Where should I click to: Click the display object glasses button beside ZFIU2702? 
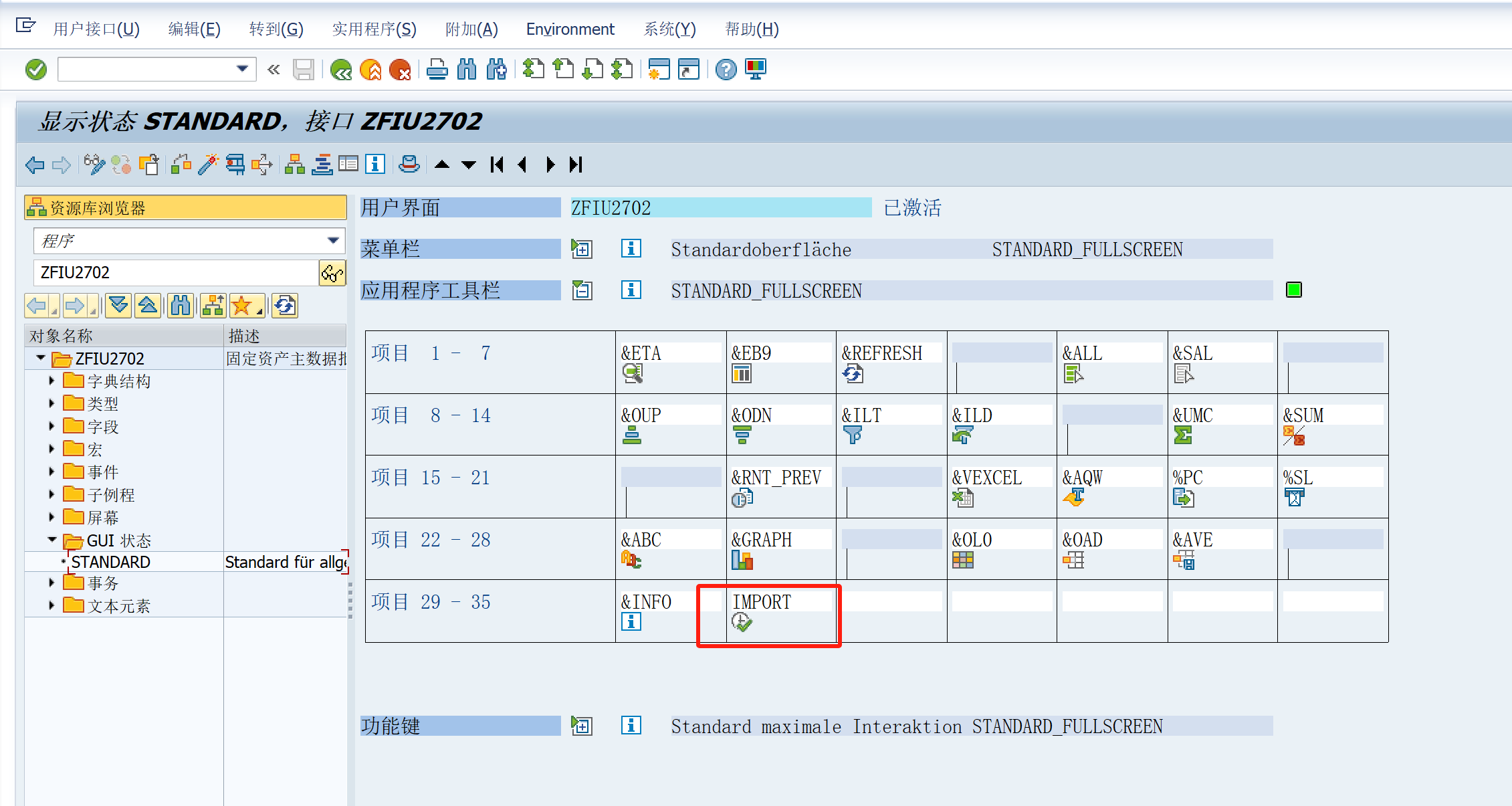coord(332,273)
